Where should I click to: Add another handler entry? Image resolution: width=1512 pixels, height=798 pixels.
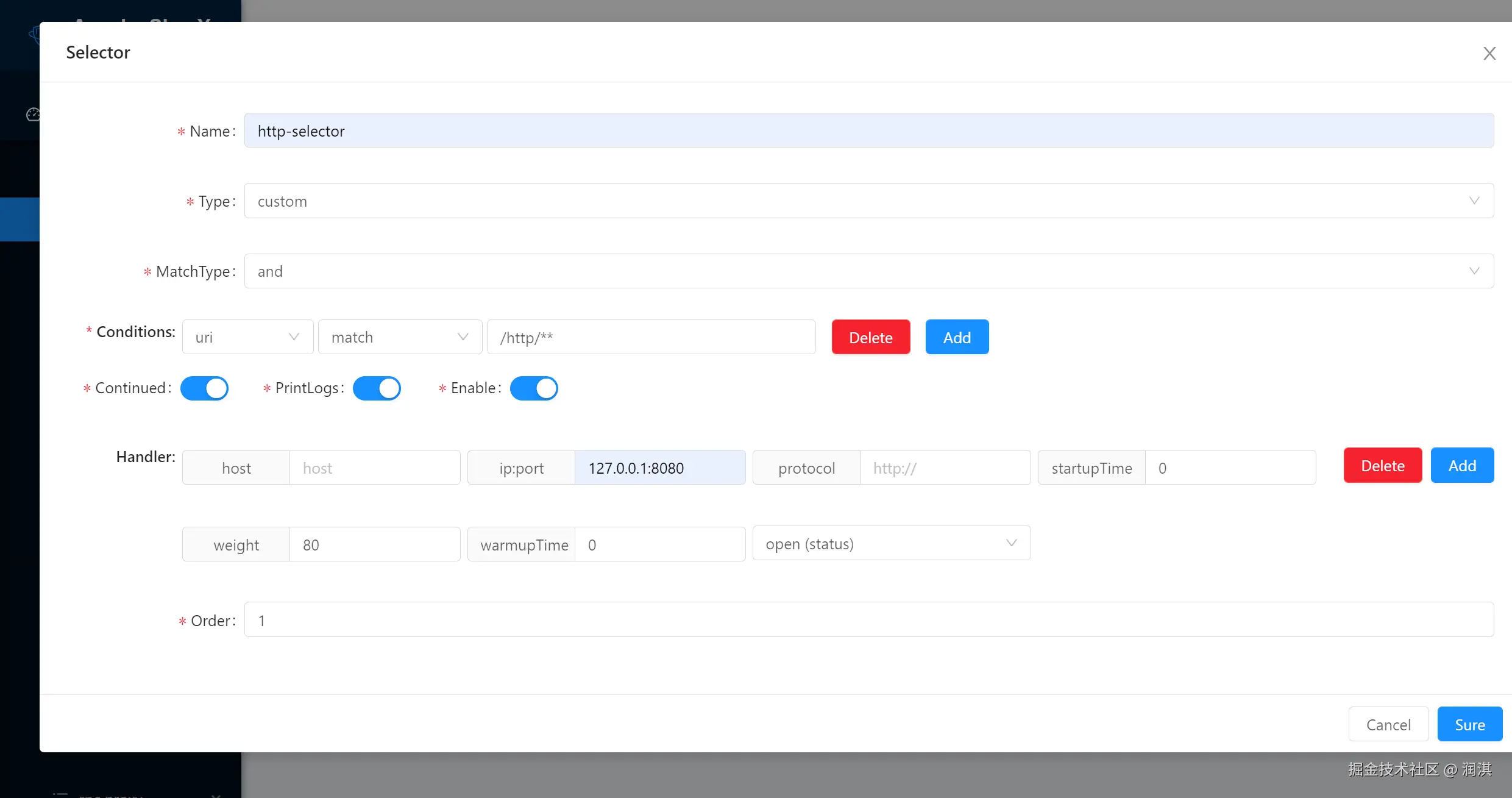1461,466
